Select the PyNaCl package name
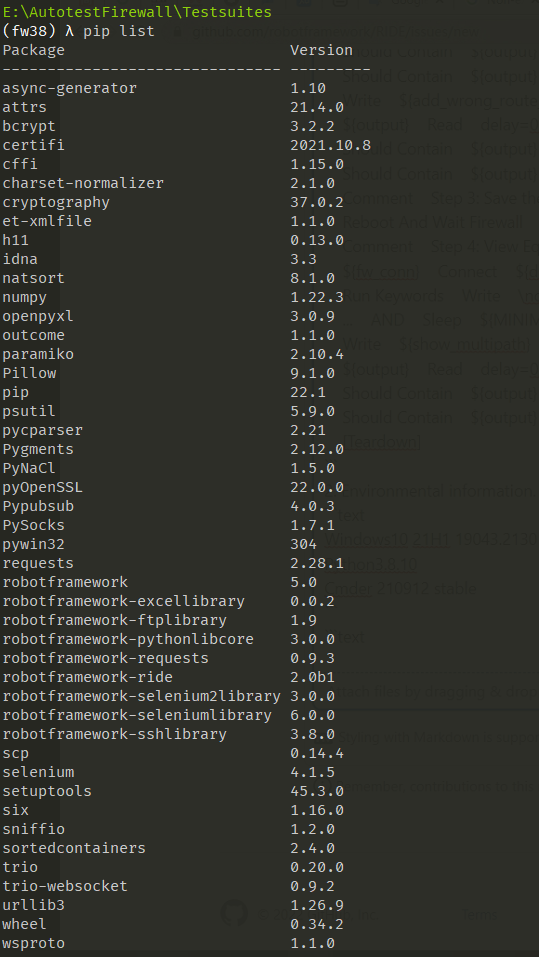539x957 pixels. pos(29,468)
